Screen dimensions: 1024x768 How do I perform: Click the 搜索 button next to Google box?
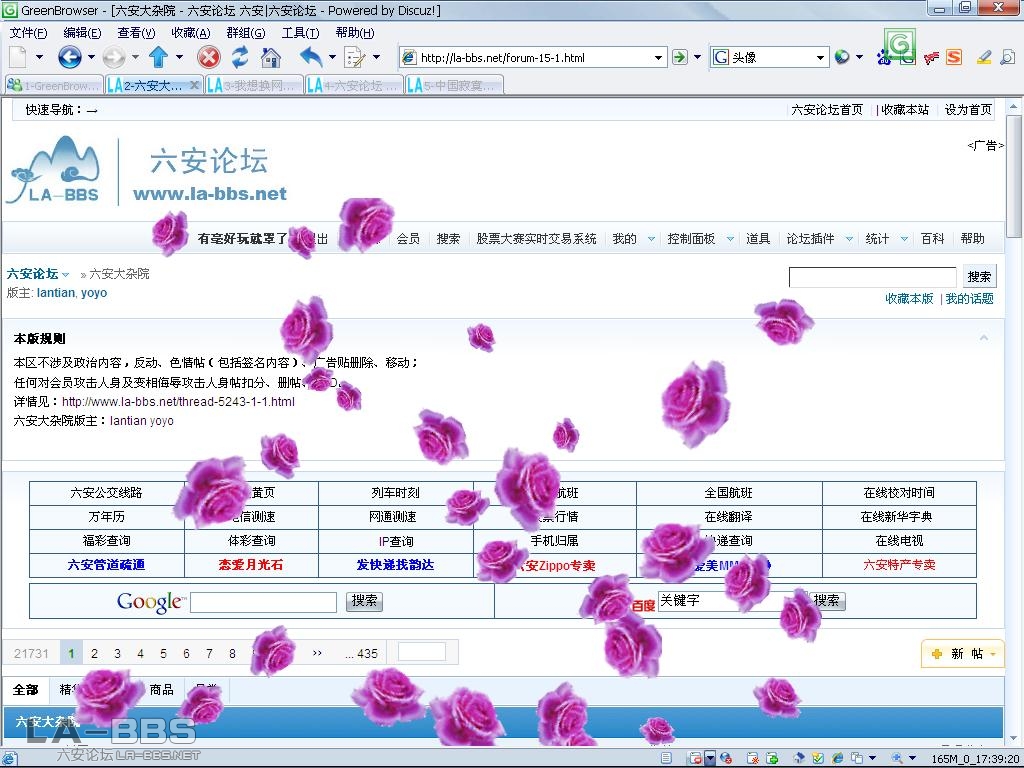click(363, 602)
